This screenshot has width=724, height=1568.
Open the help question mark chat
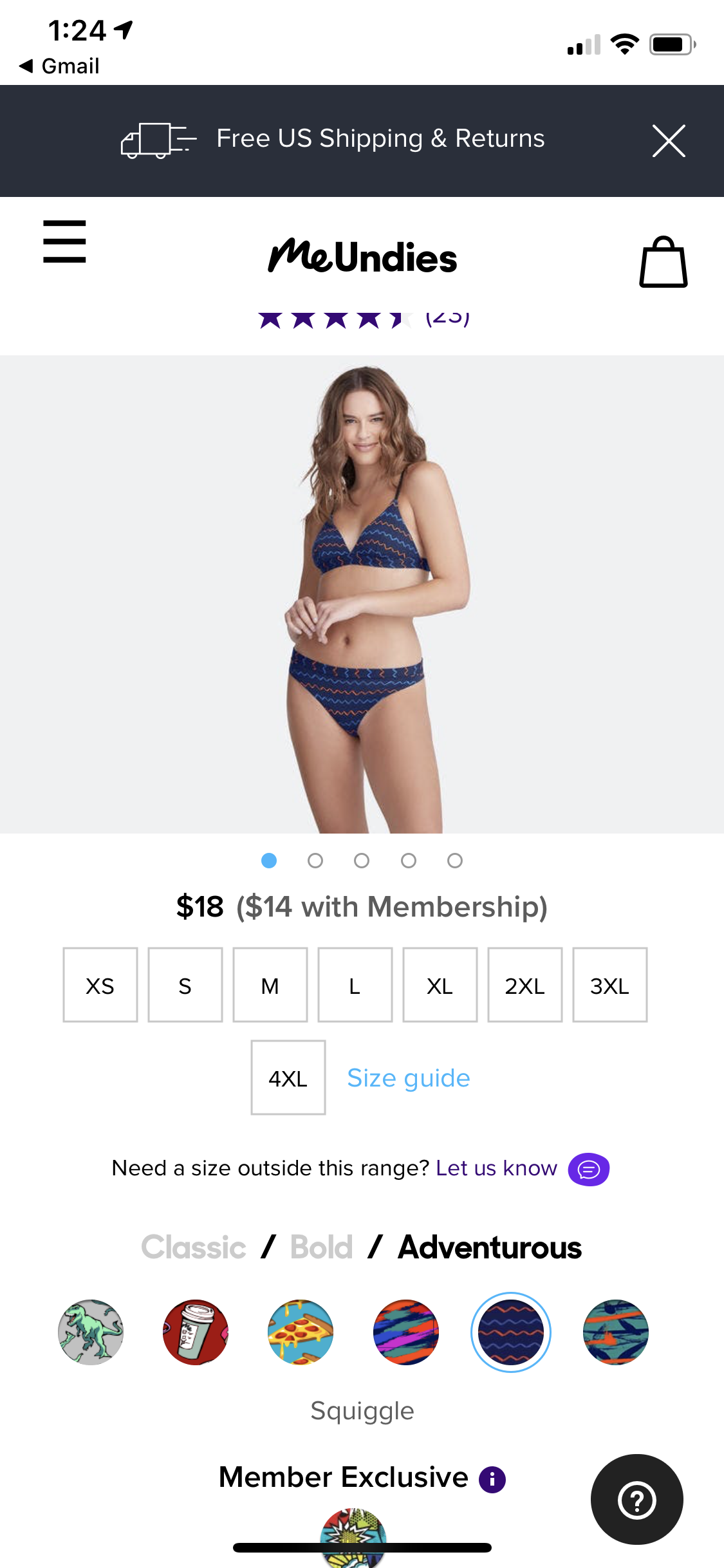[637, 1500]
